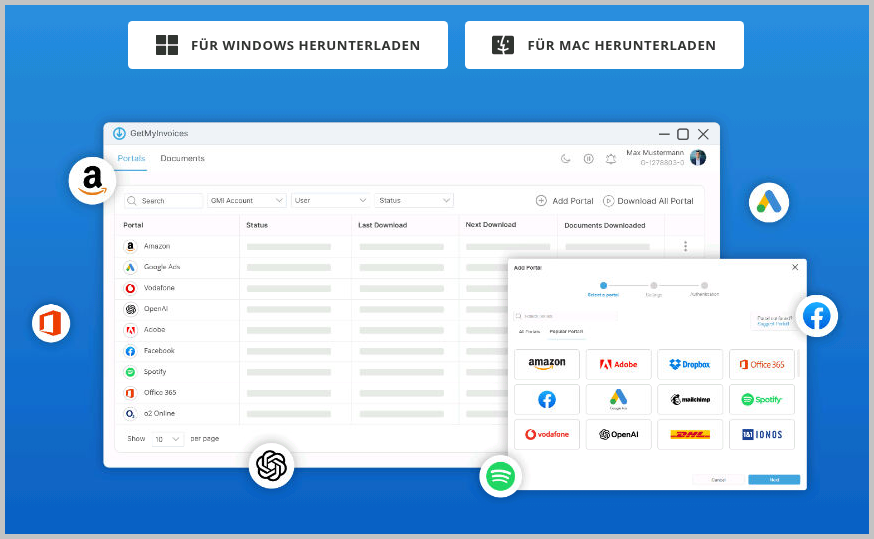Click the GetMyInvoices logo in the title bar

[119, 134]
